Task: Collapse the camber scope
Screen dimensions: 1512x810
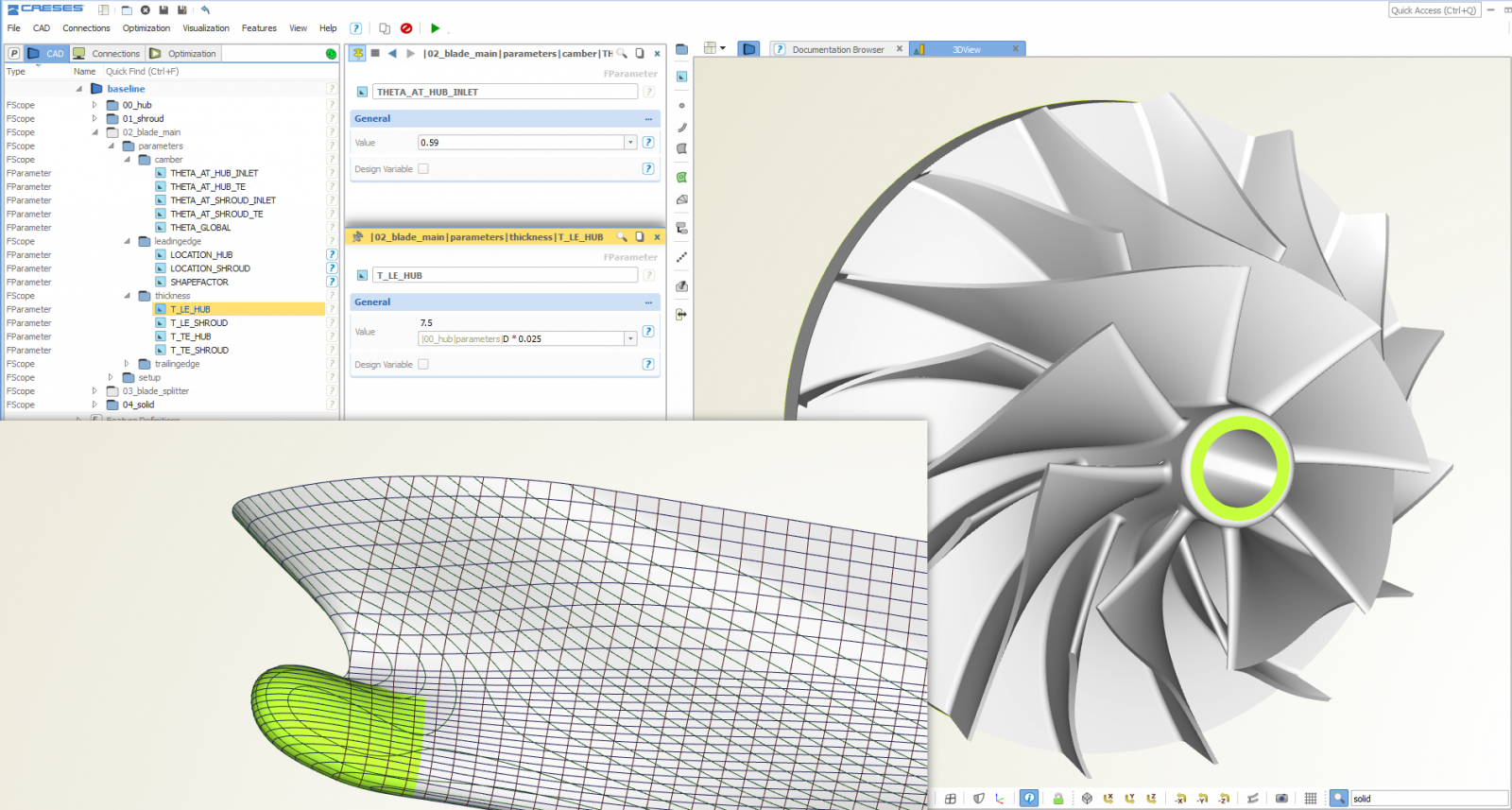Action: pos(127,160)
